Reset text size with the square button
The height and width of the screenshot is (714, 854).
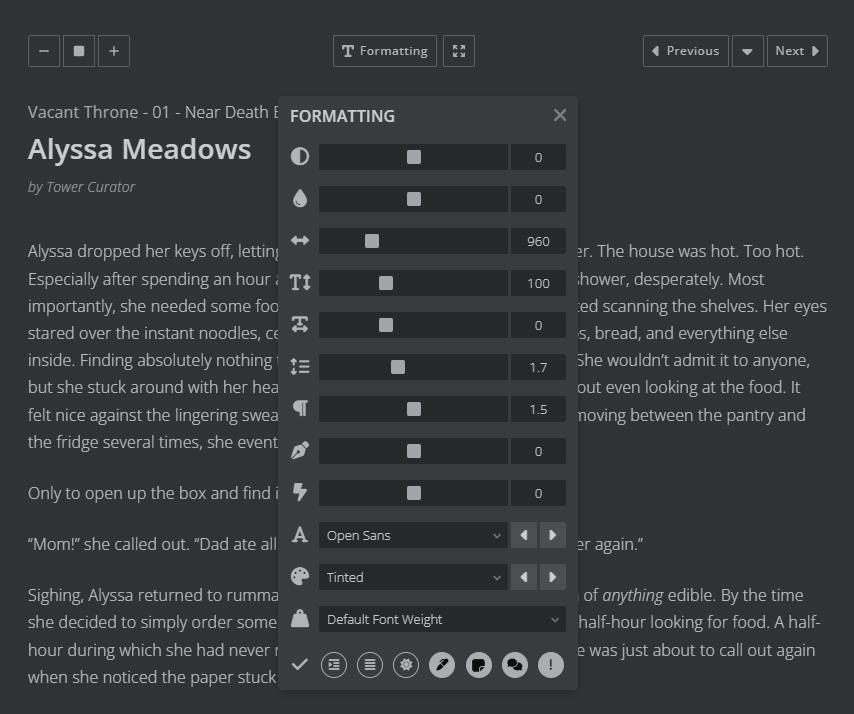(79, 51)
